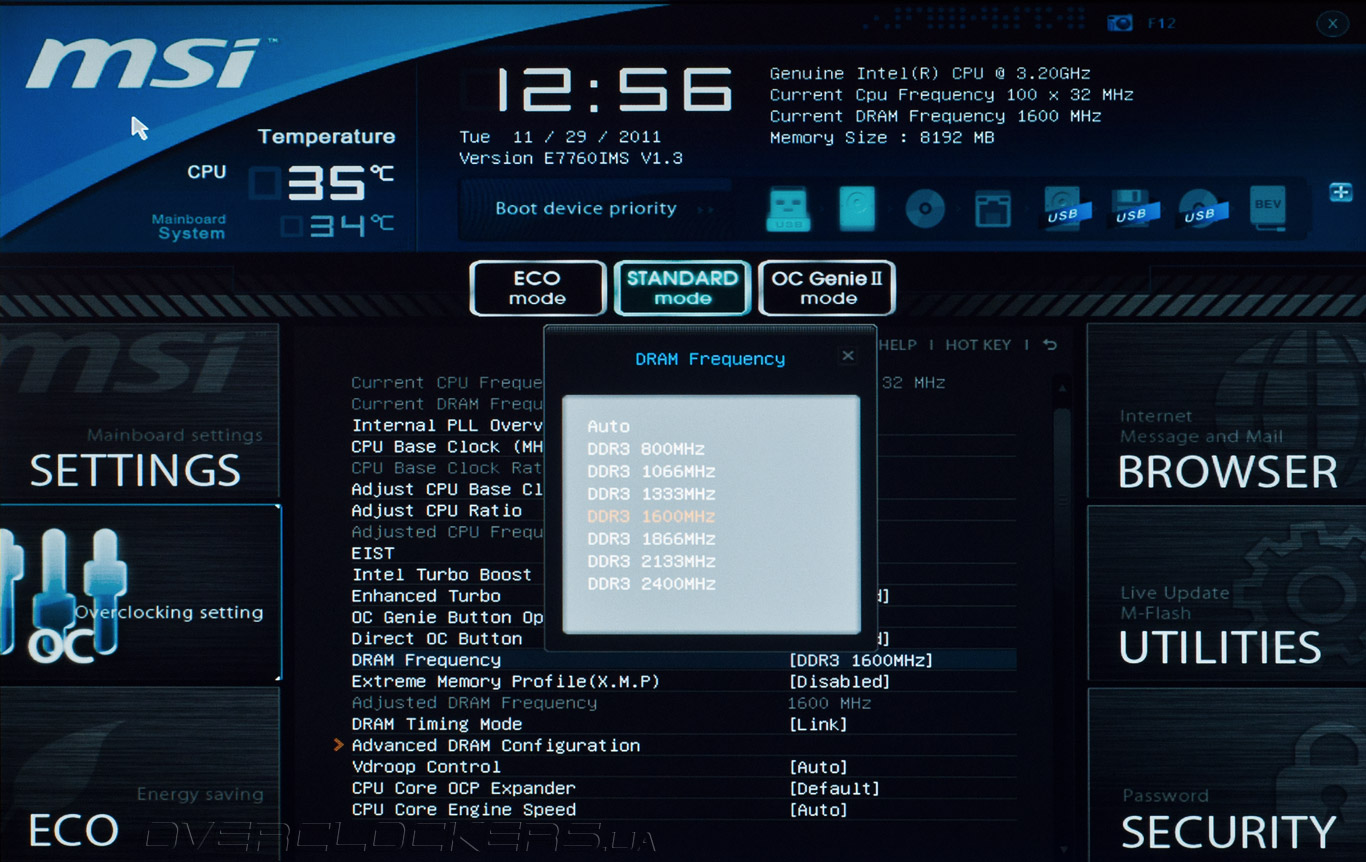Viewport: 1366px width, 862px height.
Task: Click the date Tue 11 / 29 / 2011
Action: (560, 137)
